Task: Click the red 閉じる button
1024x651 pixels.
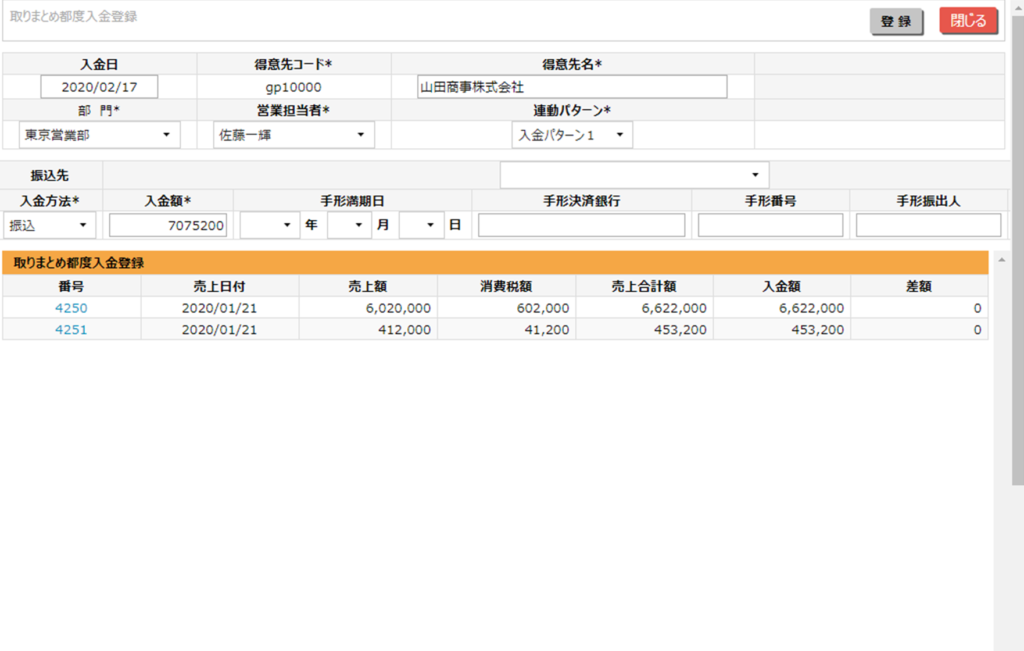Action: click(968, 20)
